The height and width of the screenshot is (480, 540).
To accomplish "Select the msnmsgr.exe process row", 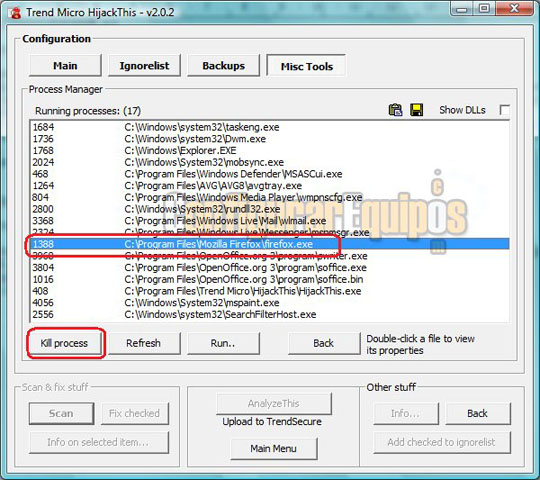I will 269,232.
